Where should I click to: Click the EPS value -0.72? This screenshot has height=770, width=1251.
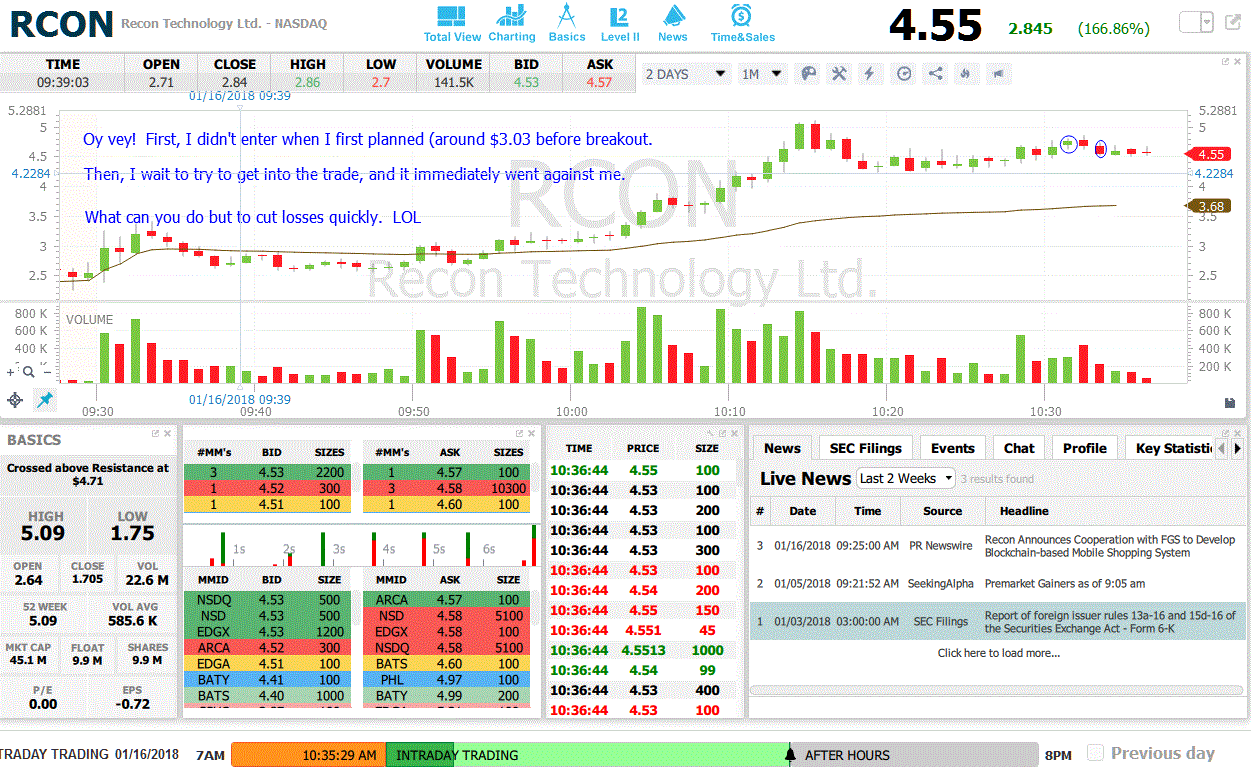(x=133, y=704)
